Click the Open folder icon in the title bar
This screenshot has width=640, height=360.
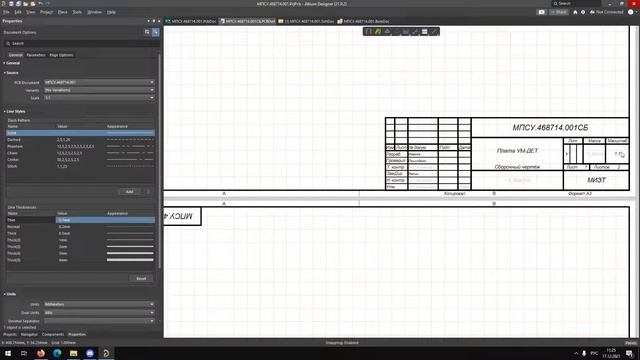tap(26, 4)
